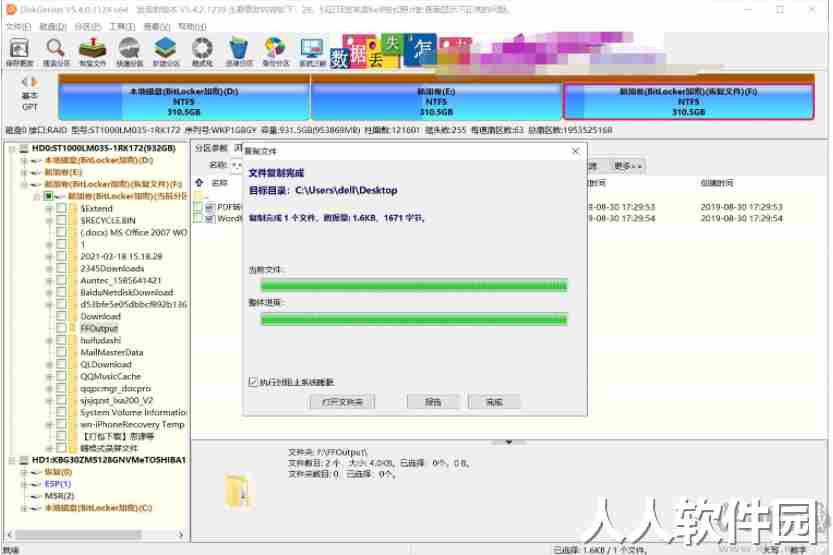833x555 pixels.
Task: Click the drive icon beside MSR(2)
Action: pos(36,496)
